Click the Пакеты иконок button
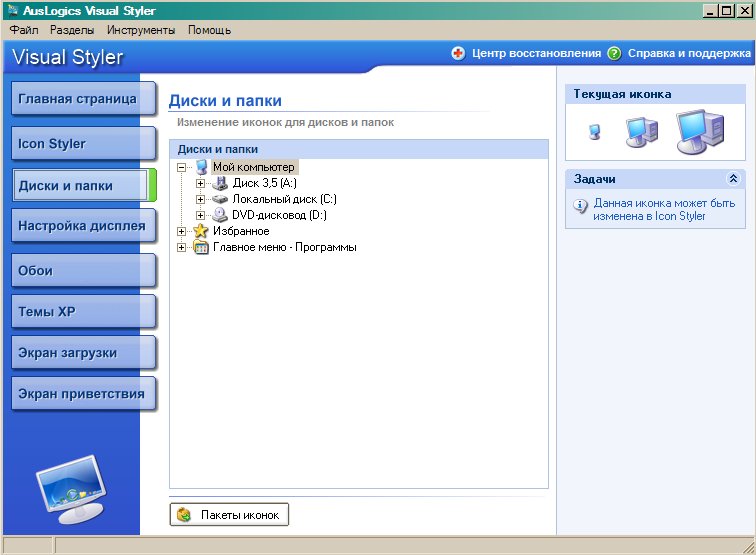Screen dimensions: 756x555 pos(230,514)
